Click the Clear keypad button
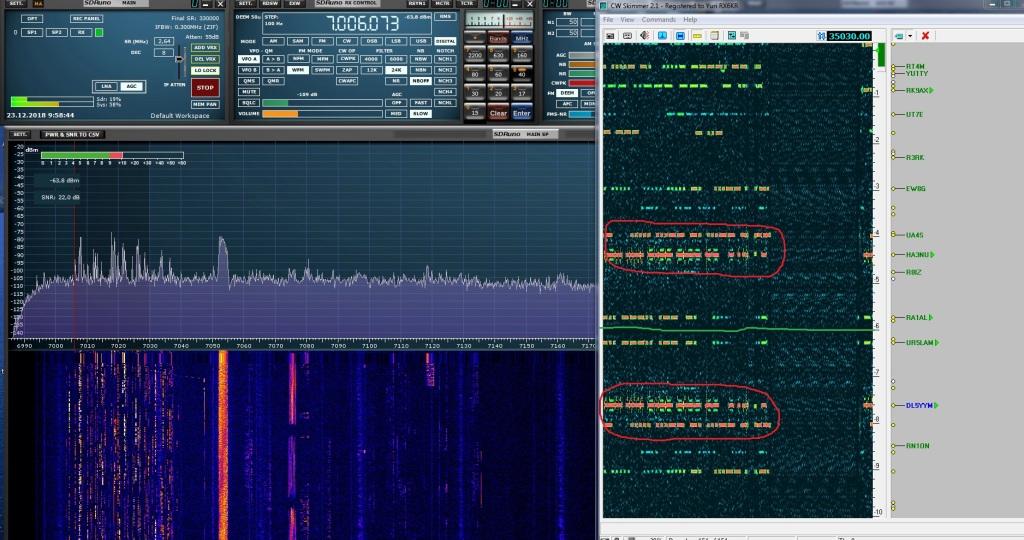 (498, 113)
